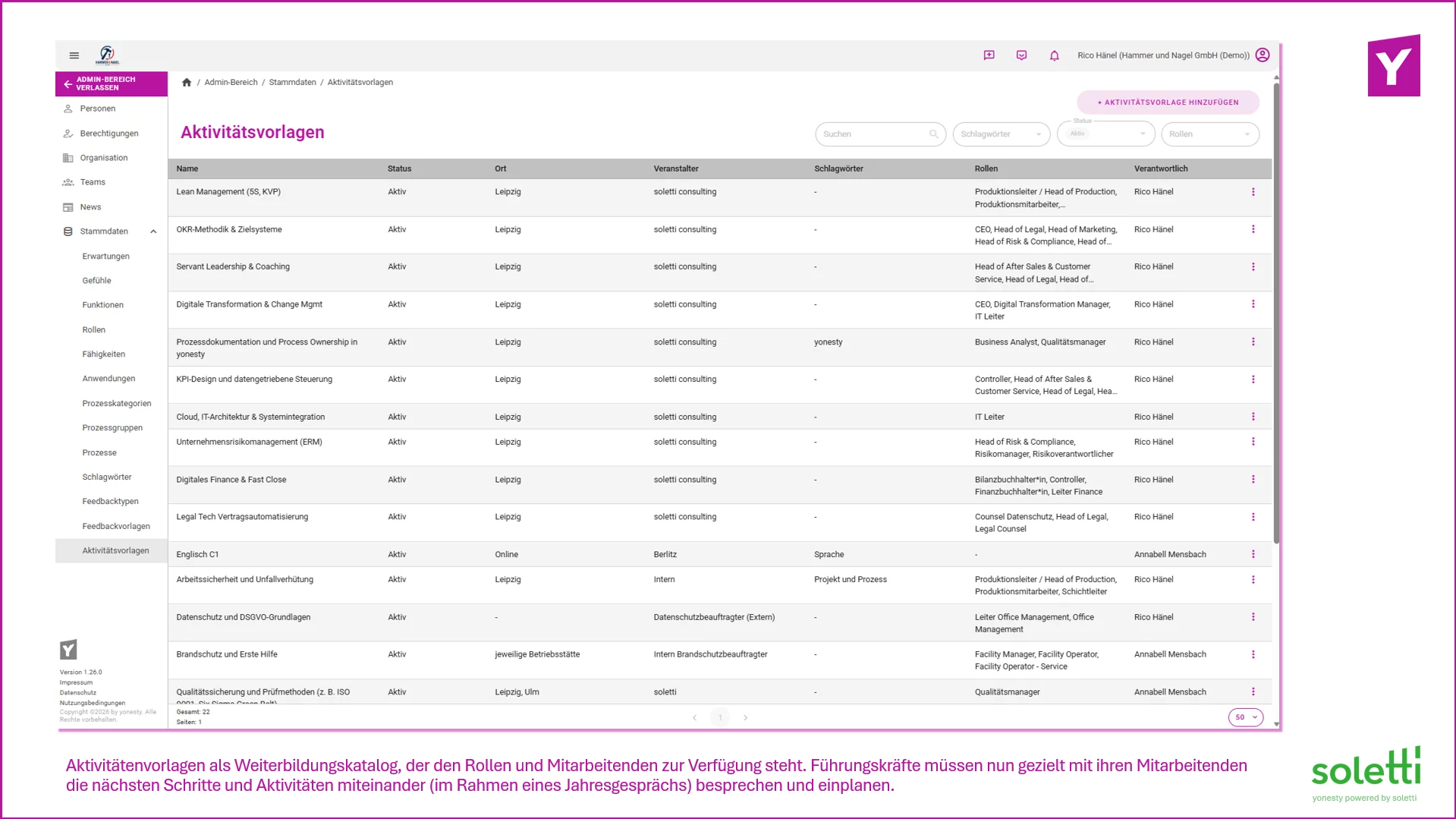
Task: Open the Stammdaten breadcrumb link
Action: click(x=292, y=82)
